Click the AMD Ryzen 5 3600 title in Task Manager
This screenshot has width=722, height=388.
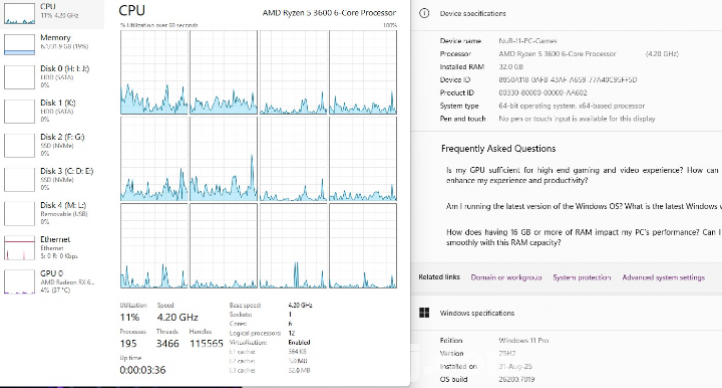(329, 13)
